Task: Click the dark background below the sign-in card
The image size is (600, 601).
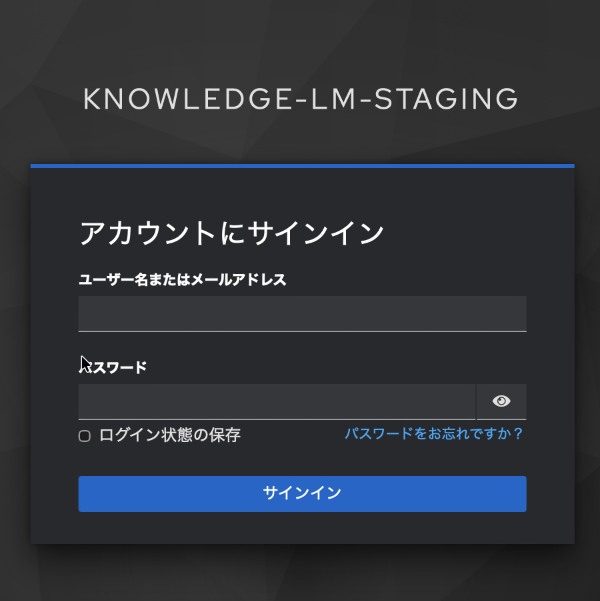Action: coord(302,573)
